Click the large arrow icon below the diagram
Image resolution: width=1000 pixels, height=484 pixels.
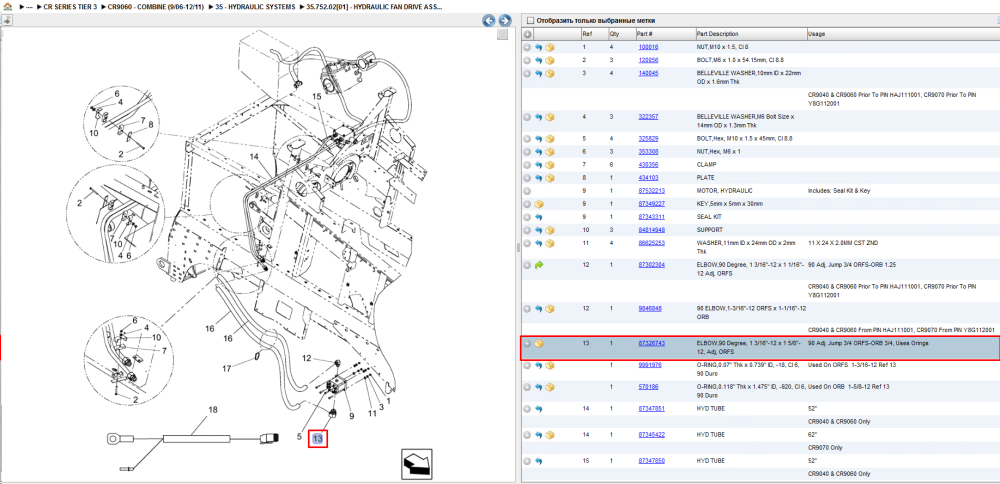click(416, 464)
